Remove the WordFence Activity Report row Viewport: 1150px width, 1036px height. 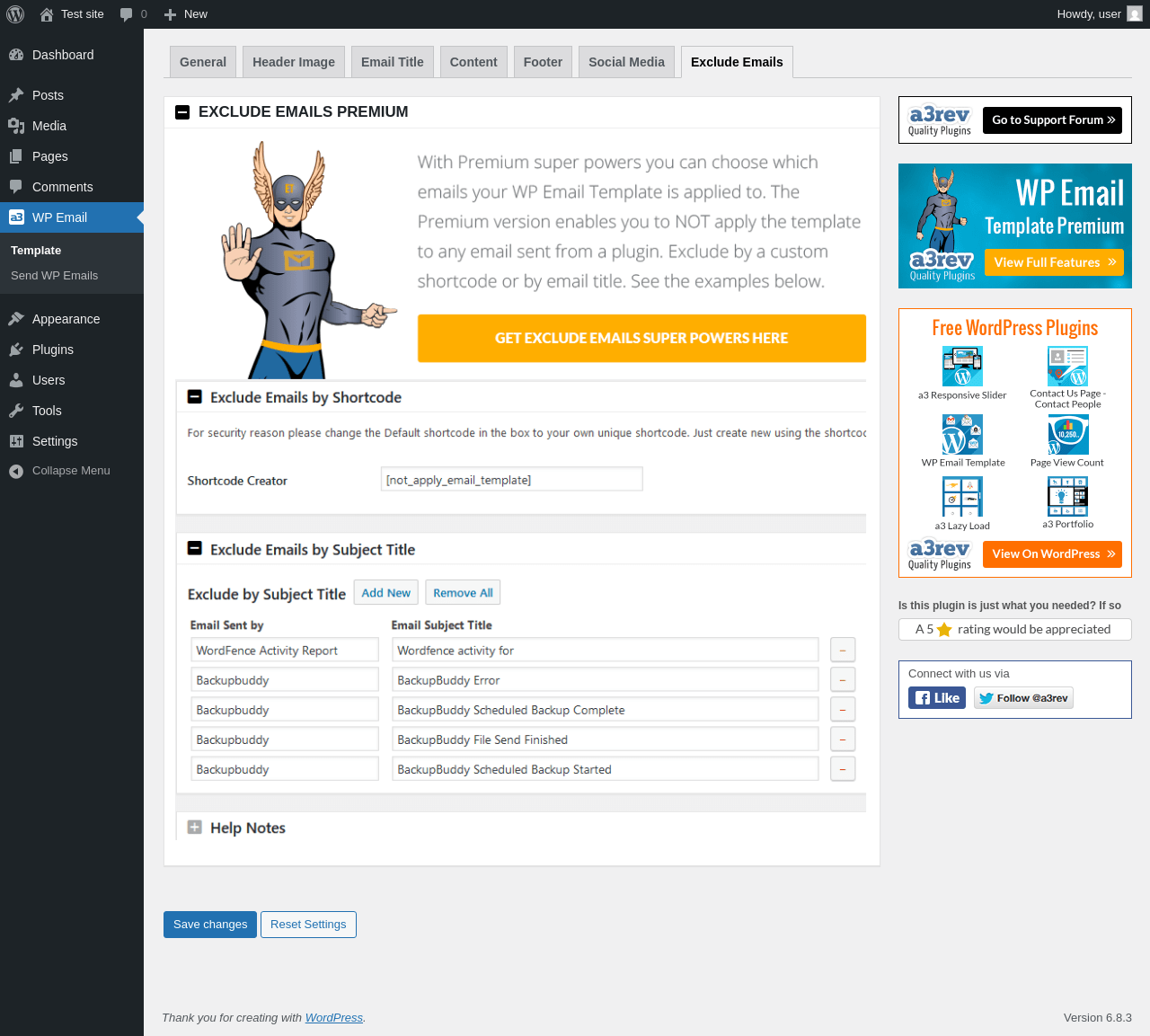pyautogui.click(x=843, y=650)
